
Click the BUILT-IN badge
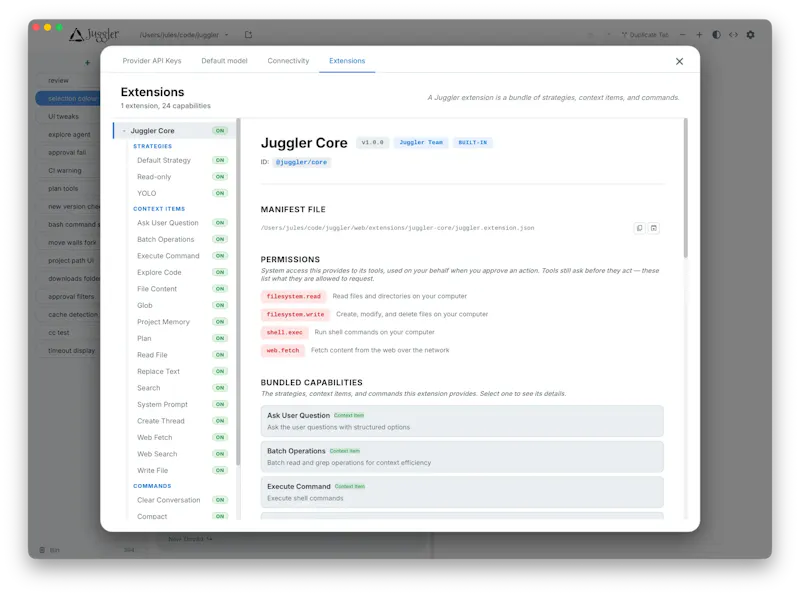[472, 142]
